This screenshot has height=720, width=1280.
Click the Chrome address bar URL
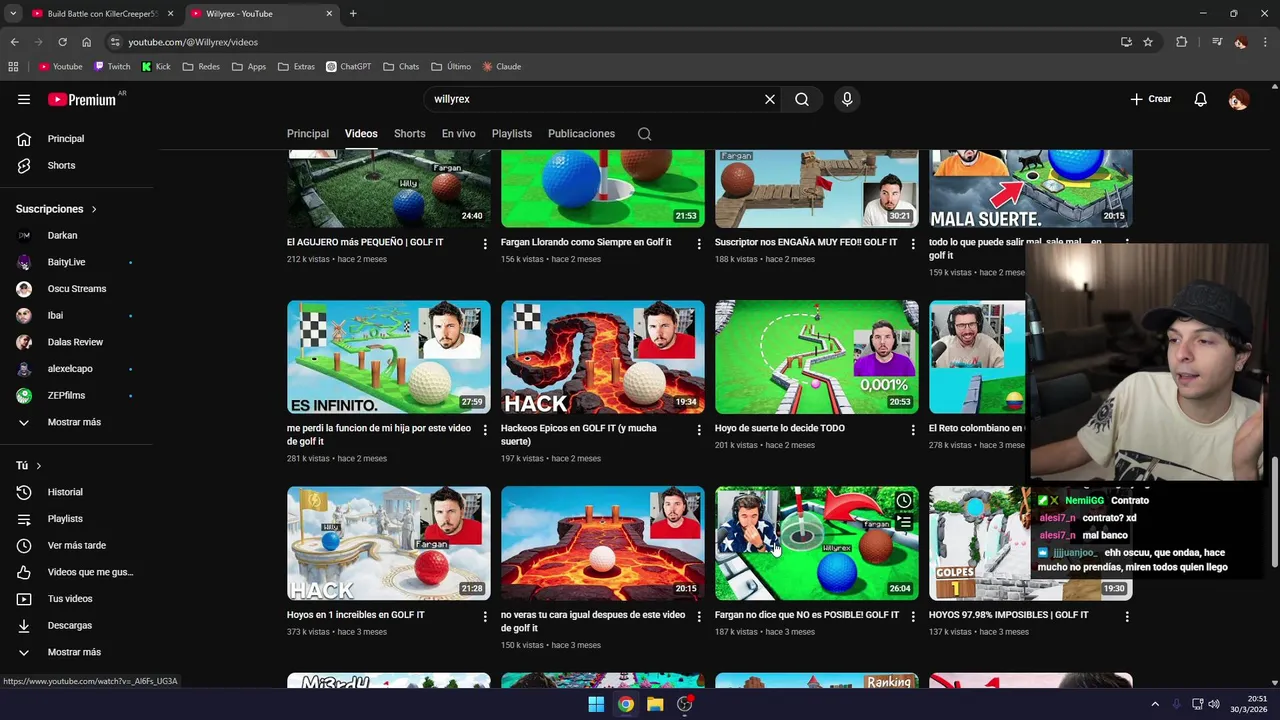click(x=193, y=42)
